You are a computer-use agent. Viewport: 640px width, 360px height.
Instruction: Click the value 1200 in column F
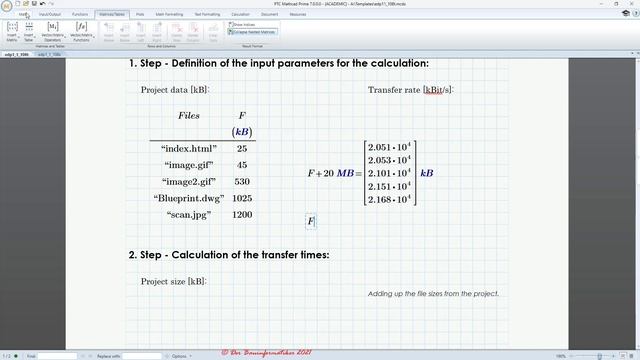(242, 215)
